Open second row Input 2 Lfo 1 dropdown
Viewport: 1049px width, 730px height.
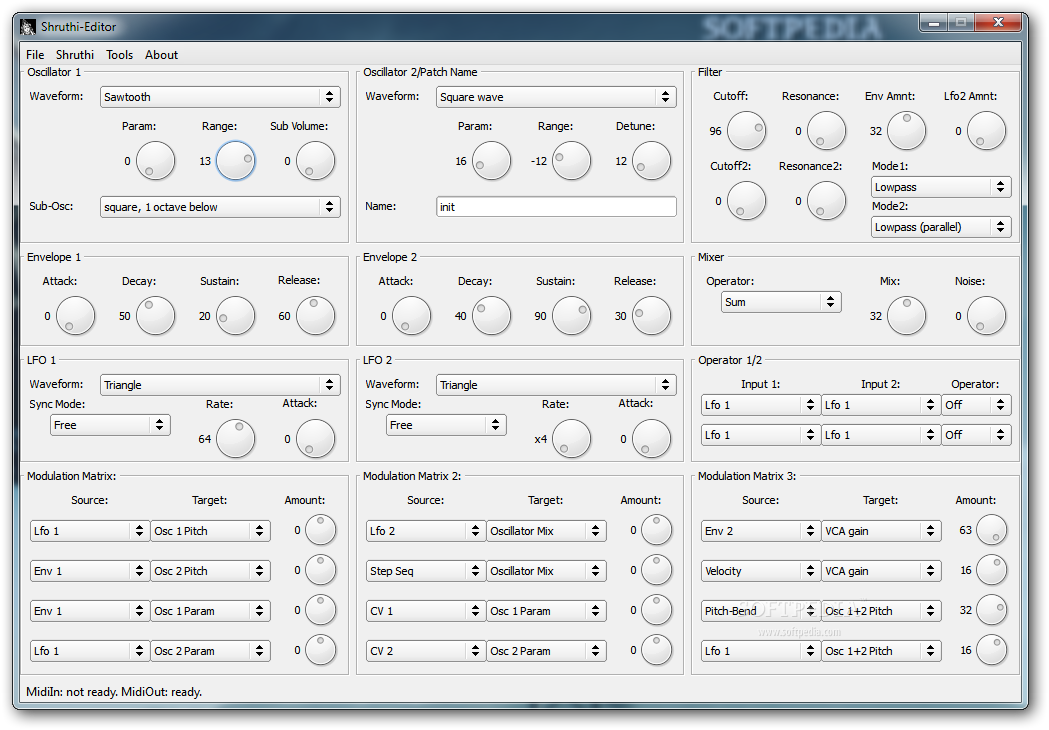click(x=880, y=435)
